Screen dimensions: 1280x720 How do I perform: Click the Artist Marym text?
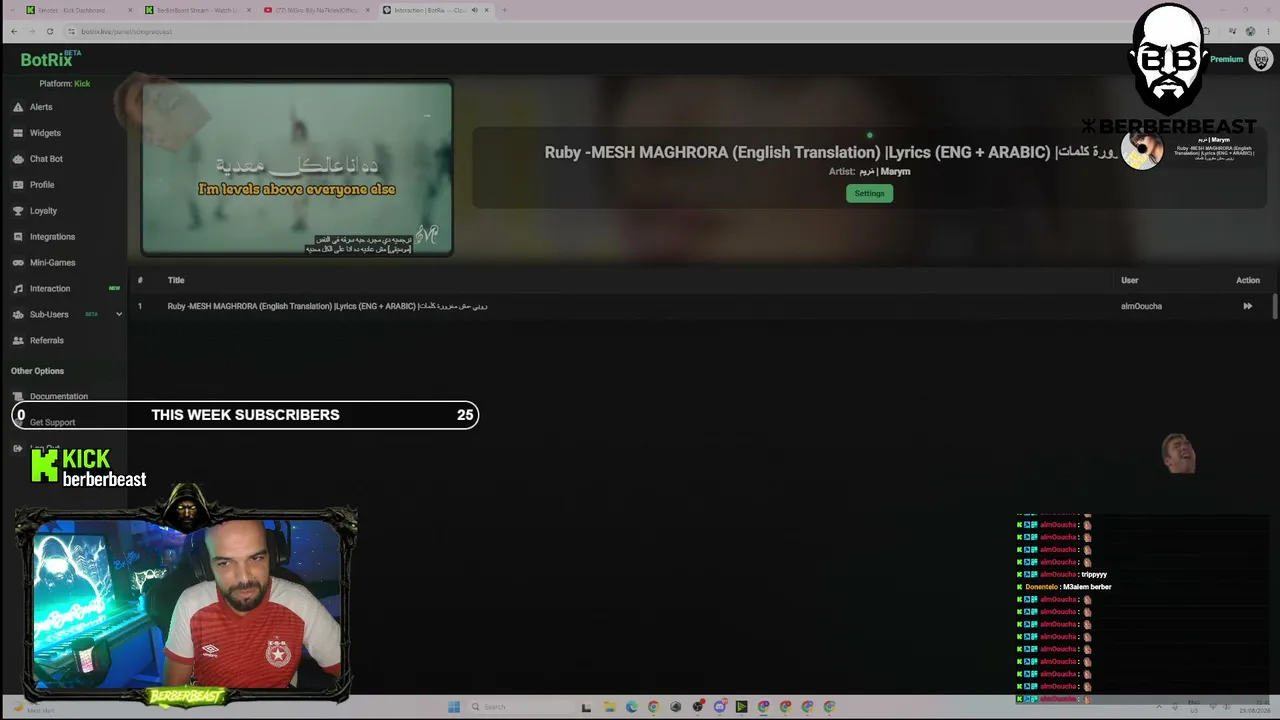pos(869,171)
